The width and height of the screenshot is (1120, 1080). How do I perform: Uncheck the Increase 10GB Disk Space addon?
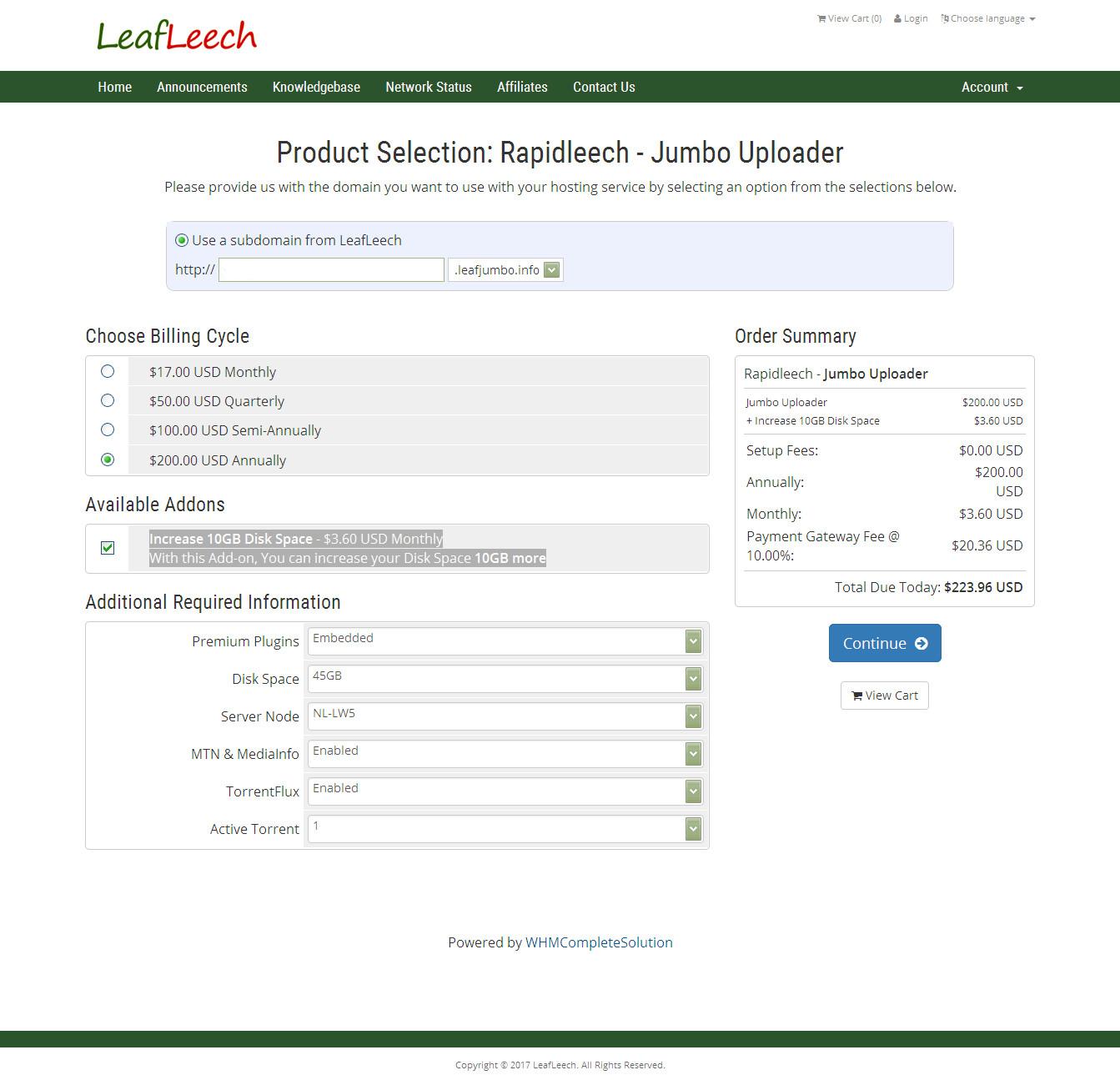click(108, 548)
